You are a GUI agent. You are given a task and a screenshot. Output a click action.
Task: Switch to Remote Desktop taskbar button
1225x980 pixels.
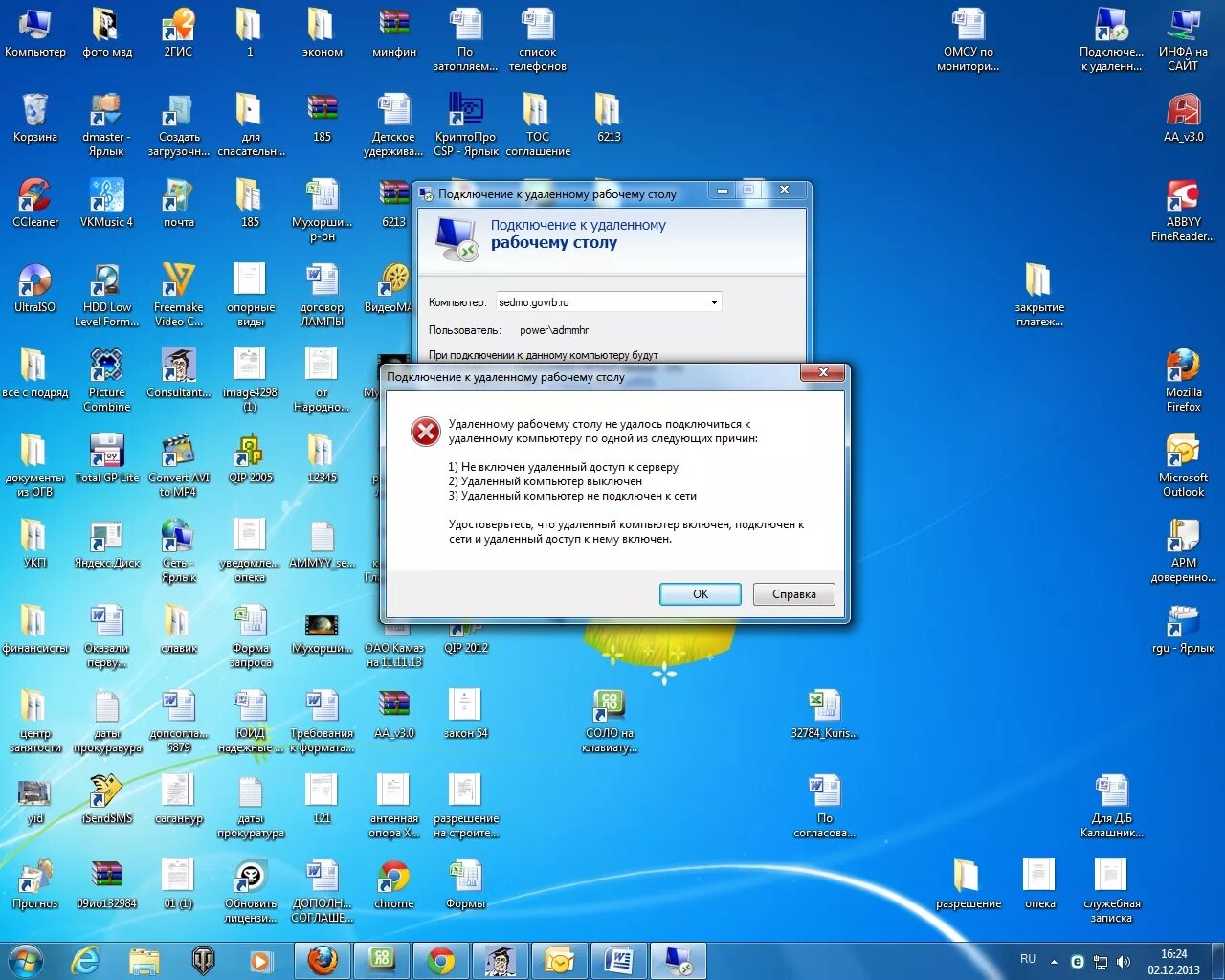678,960
